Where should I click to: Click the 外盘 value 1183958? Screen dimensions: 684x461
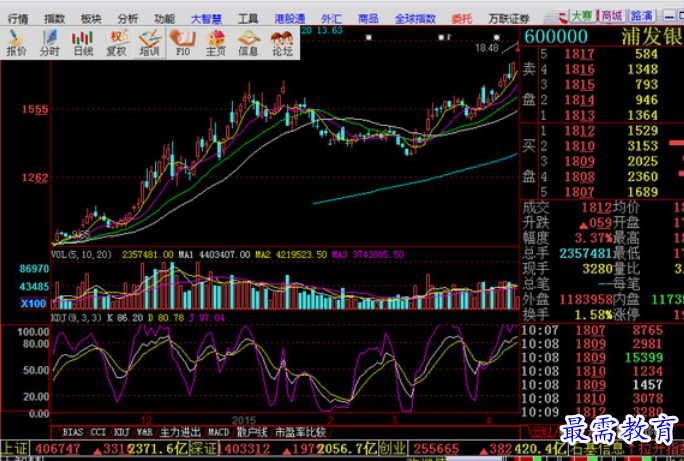coord(586,299)
